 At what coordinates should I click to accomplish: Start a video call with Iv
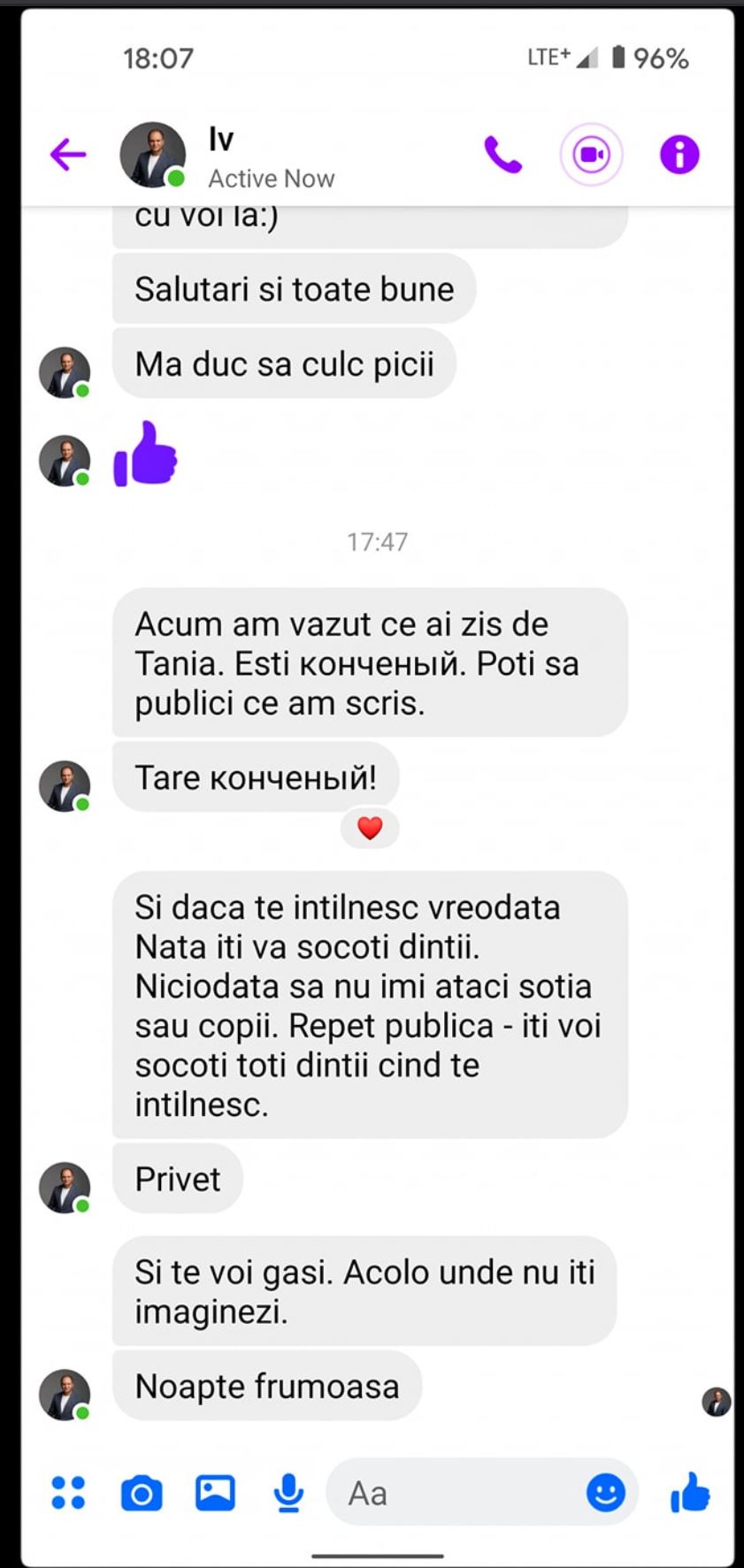[x=591, y=155]
